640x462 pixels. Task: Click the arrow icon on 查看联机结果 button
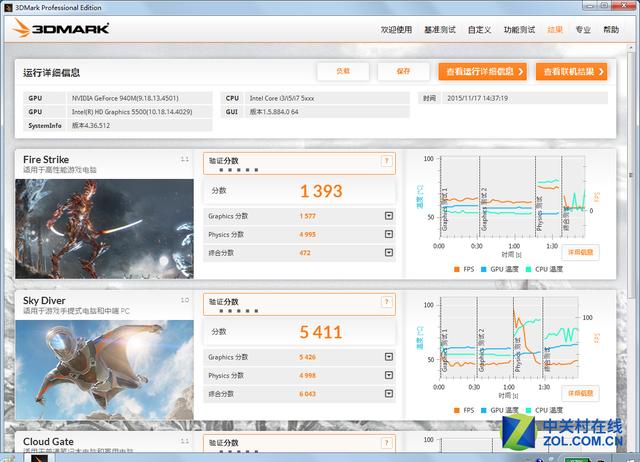coord(601,72)
